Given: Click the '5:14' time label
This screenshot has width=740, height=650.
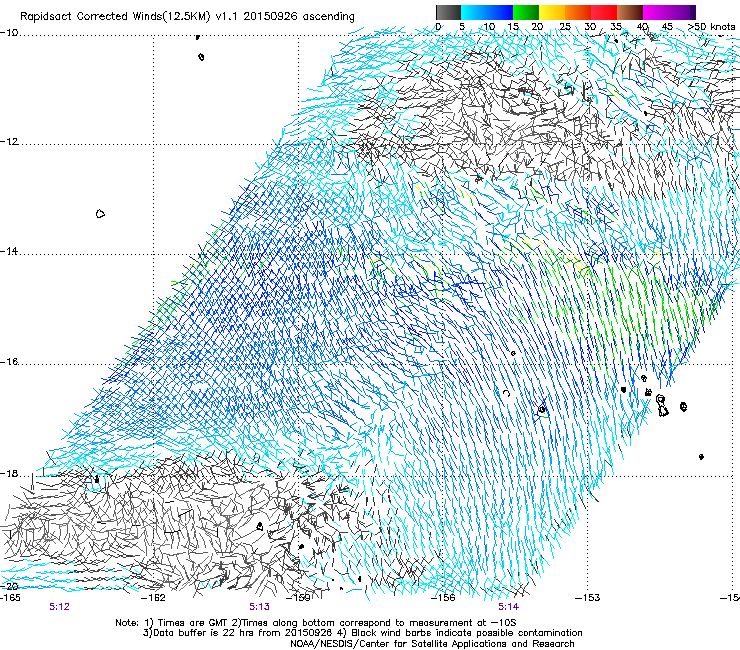Looking at the screenshot, I should click(508, 607).
